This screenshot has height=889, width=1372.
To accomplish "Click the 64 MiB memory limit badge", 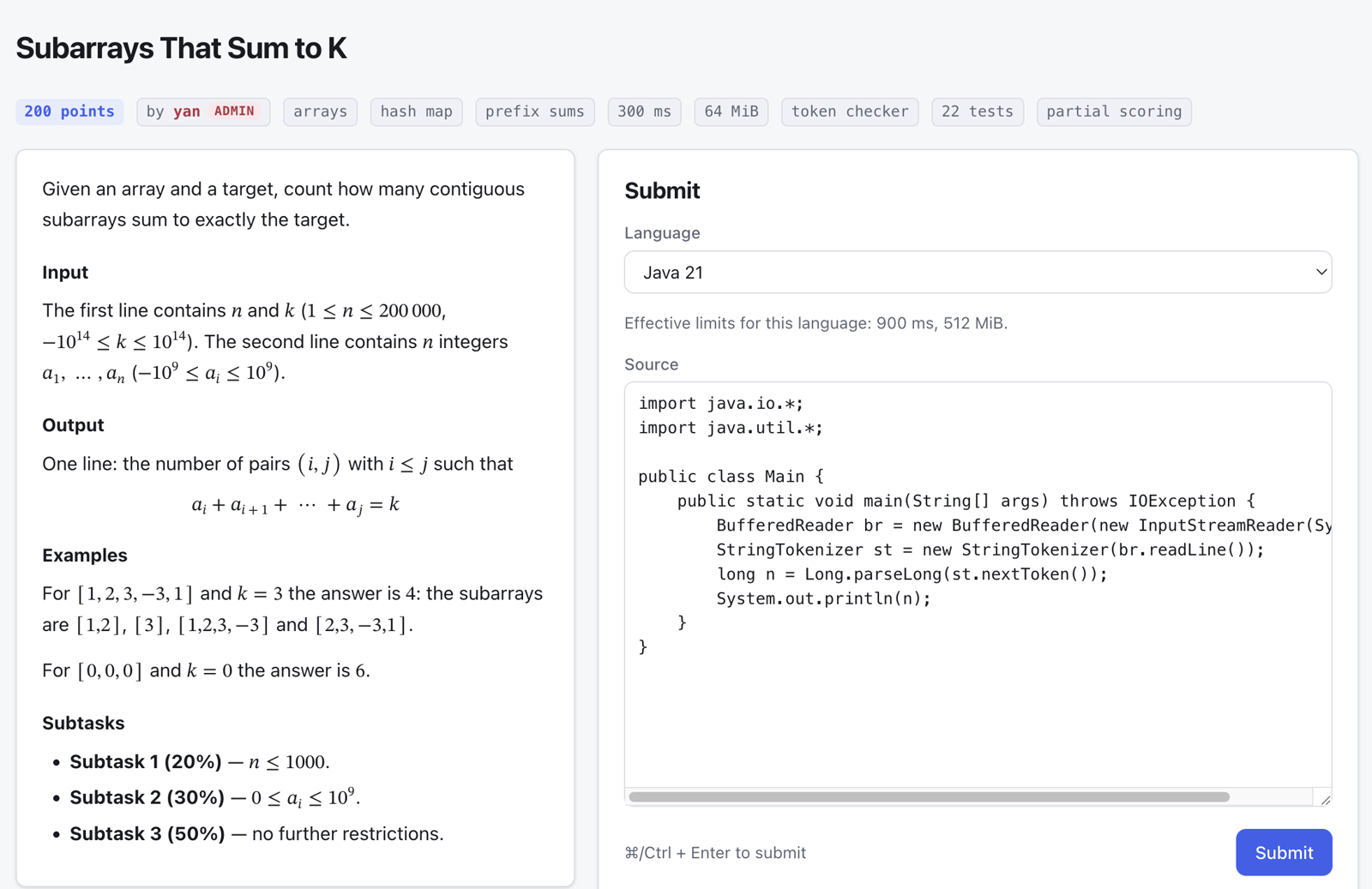I will 731,111.
